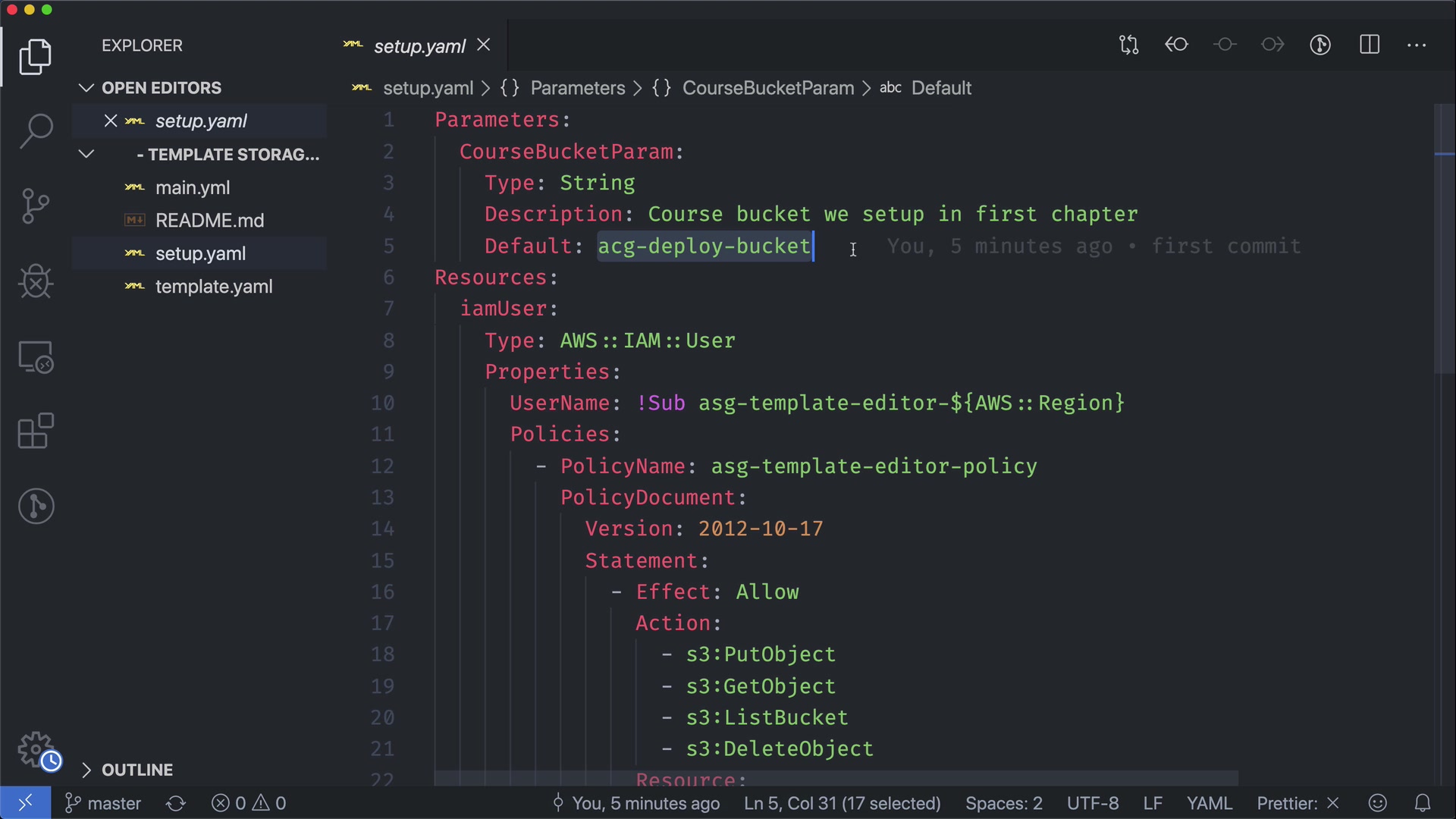The width and height of the screenshot is (1456, 819).
Task: Change the YAML language mode
Action: coord(1209,803)
